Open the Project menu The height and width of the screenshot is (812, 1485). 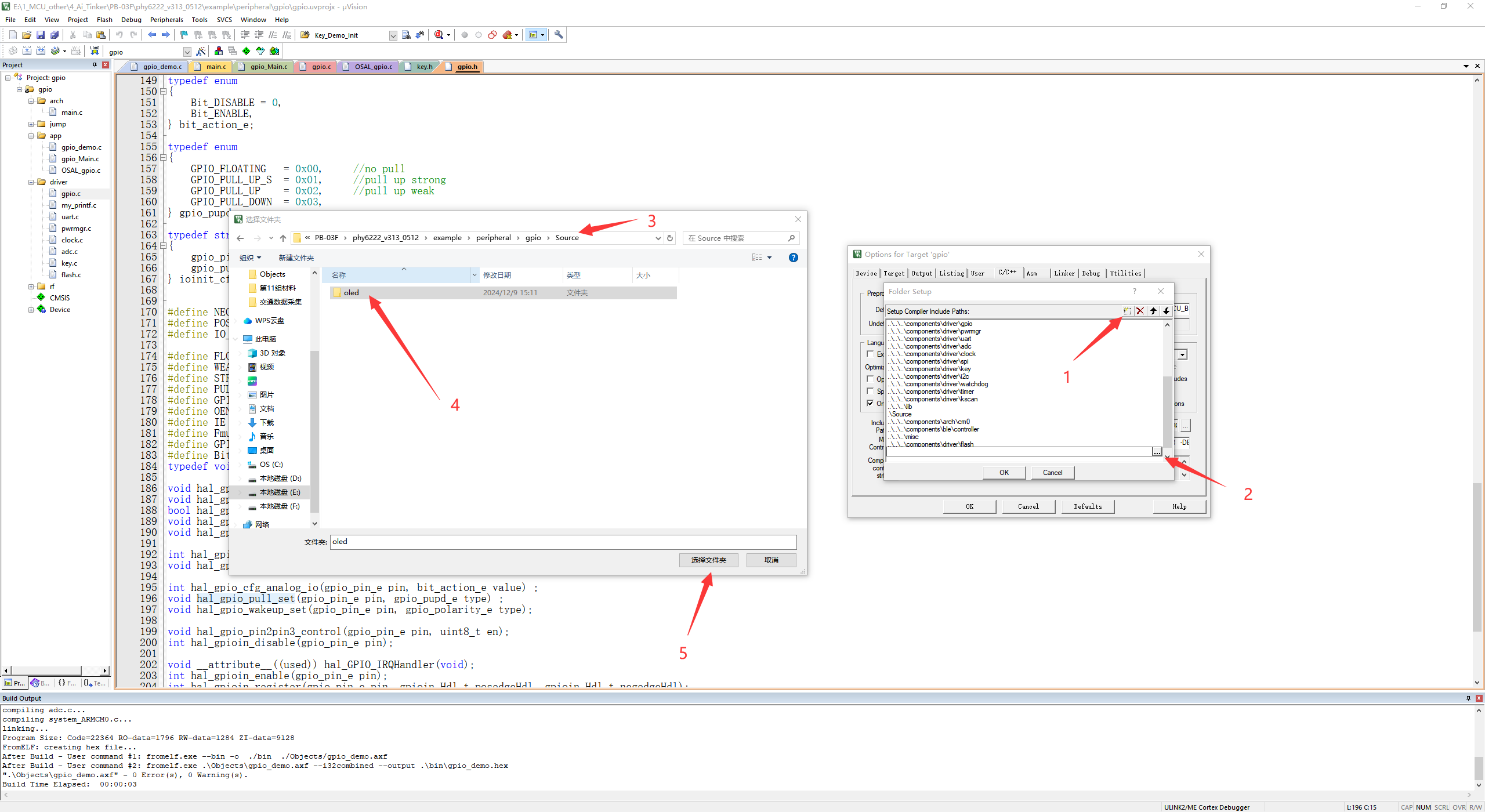click(x=78, y=20)
